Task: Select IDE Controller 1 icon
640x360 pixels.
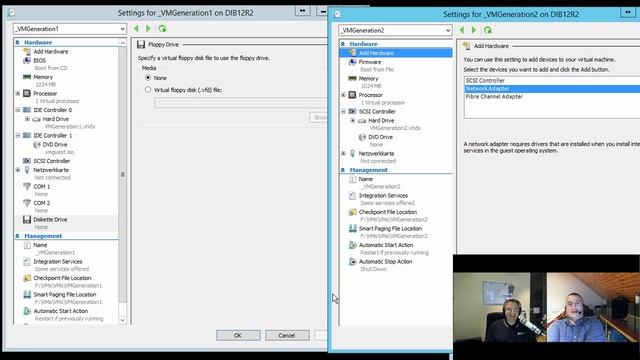Action: point(27,136)
